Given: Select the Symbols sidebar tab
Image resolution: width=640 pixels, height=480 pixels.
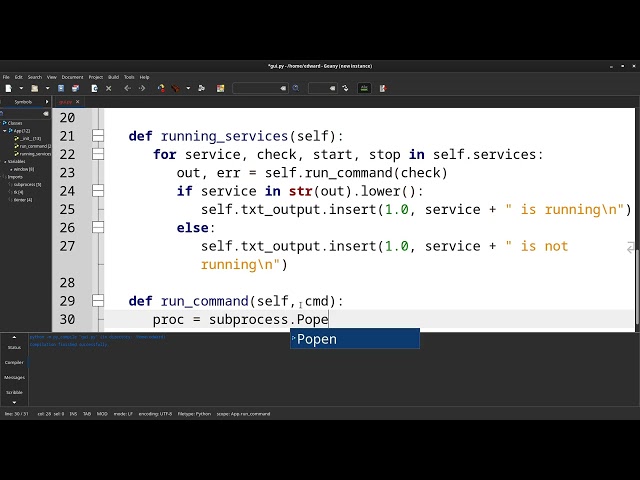Looking at the screenshot, I should pyautogui.click(x=23, y=102).
